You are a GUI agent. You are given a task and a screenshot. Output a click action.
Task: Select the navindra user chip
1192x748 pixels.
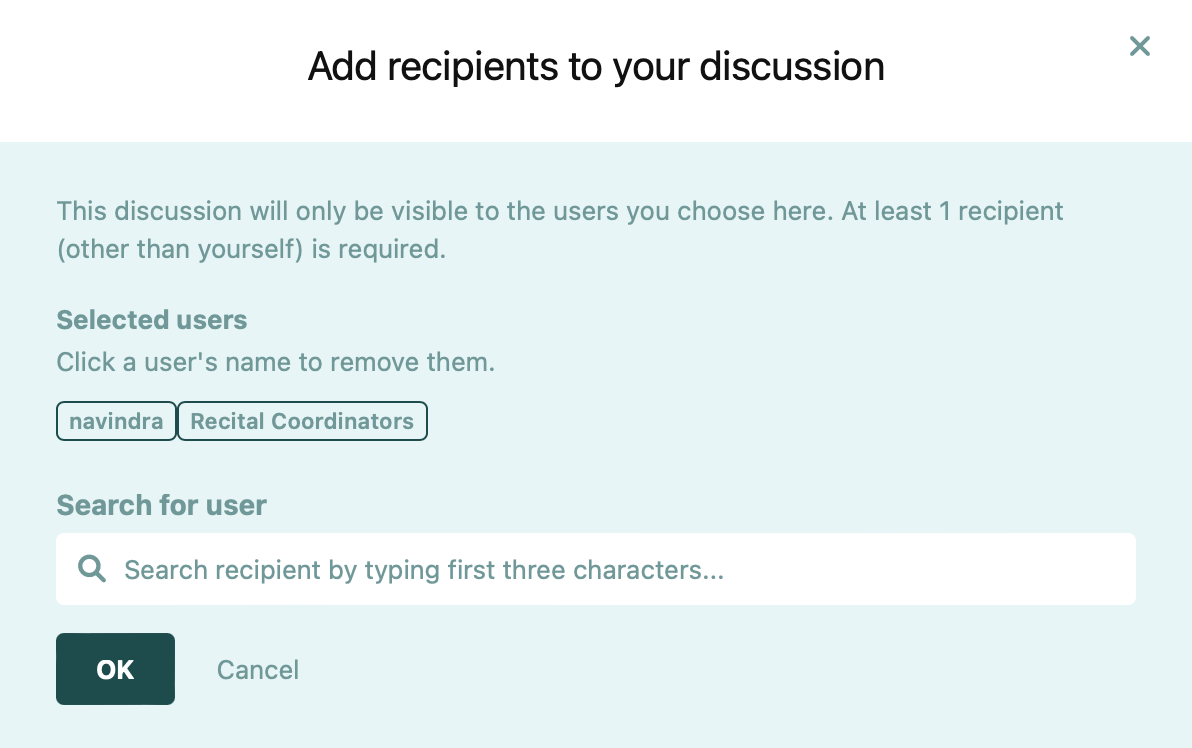[116, 421]
